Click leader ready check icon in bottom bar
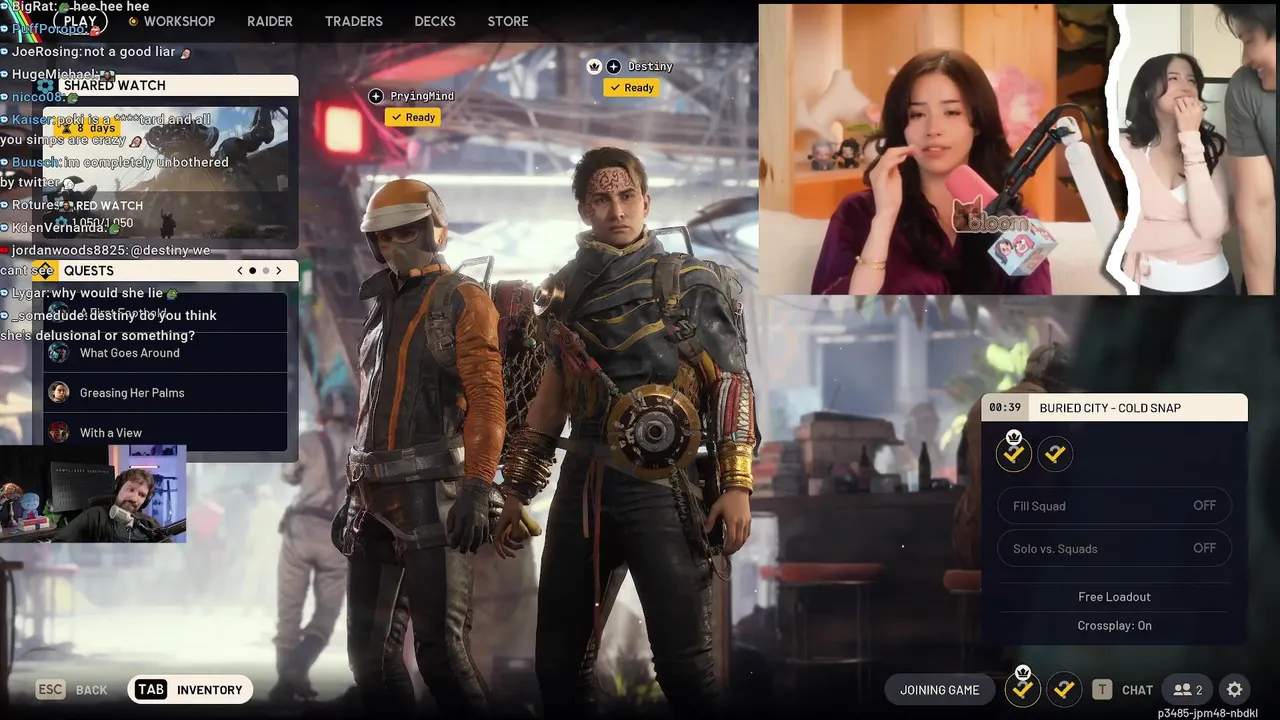Screen dimensions: 1280x720 [x=1022, y=689]
